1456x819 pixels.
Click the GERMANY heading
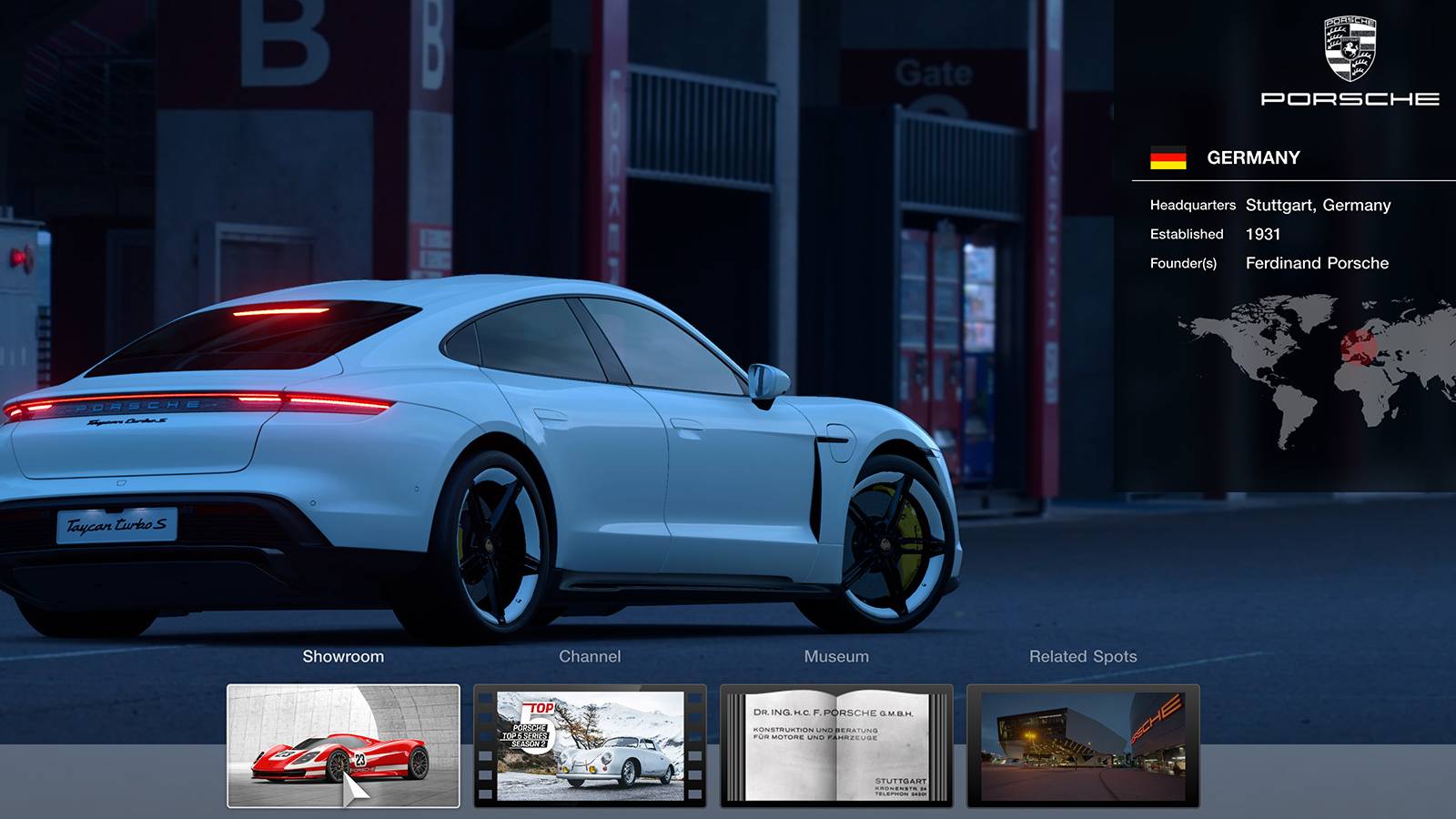[1253, 157]
